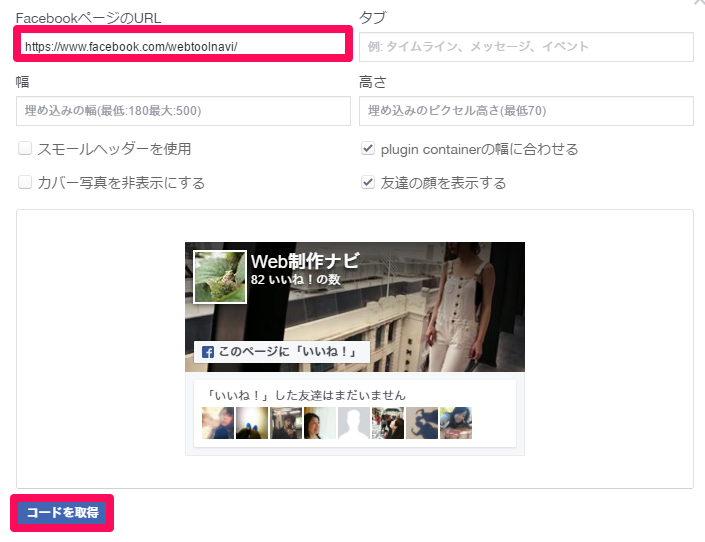Uncheck plugin containerの幅に合わせる checkbox
705x542 pixels.
click(368, 148)
